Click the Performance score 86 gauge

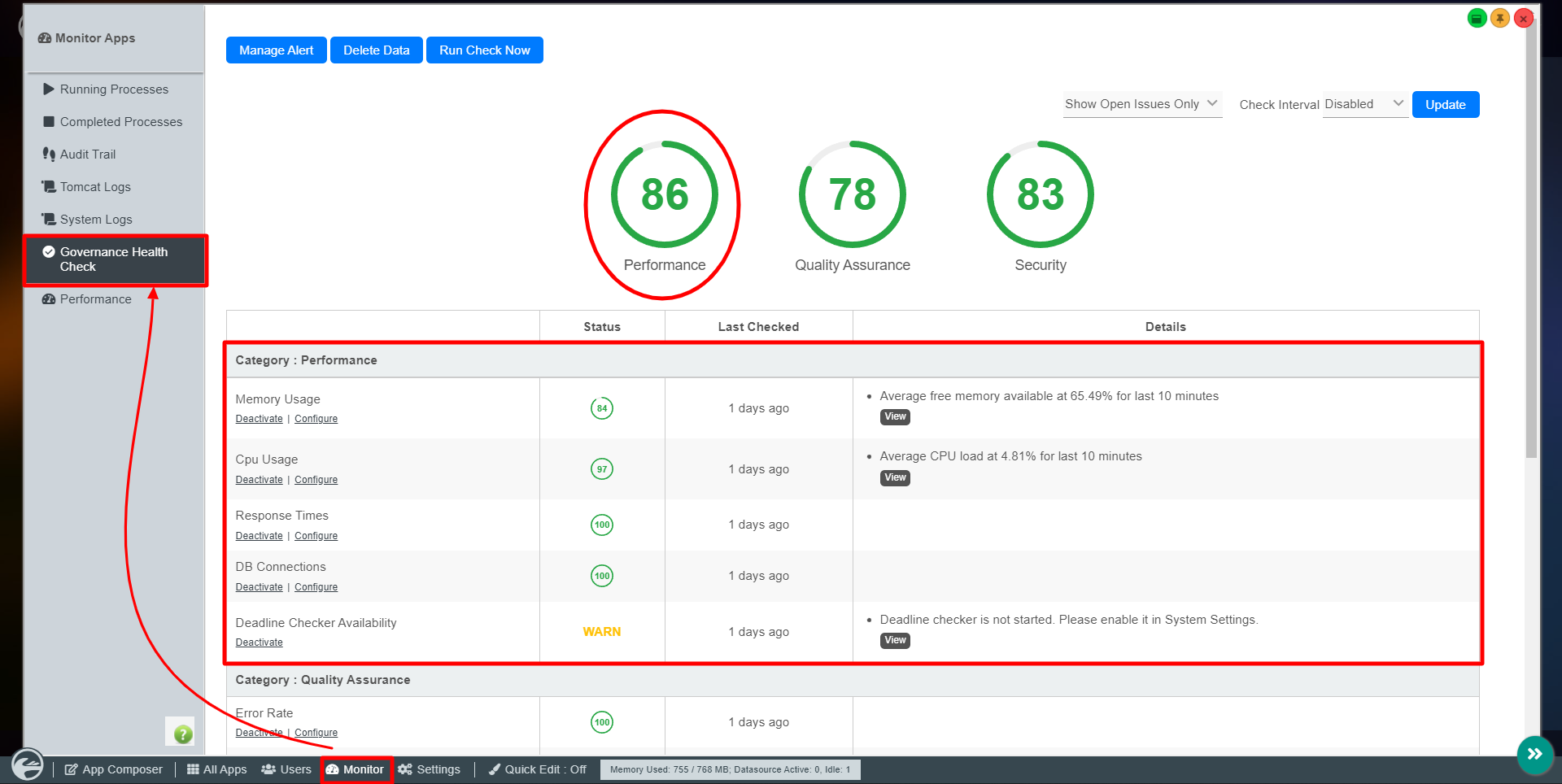coord(664,194)
